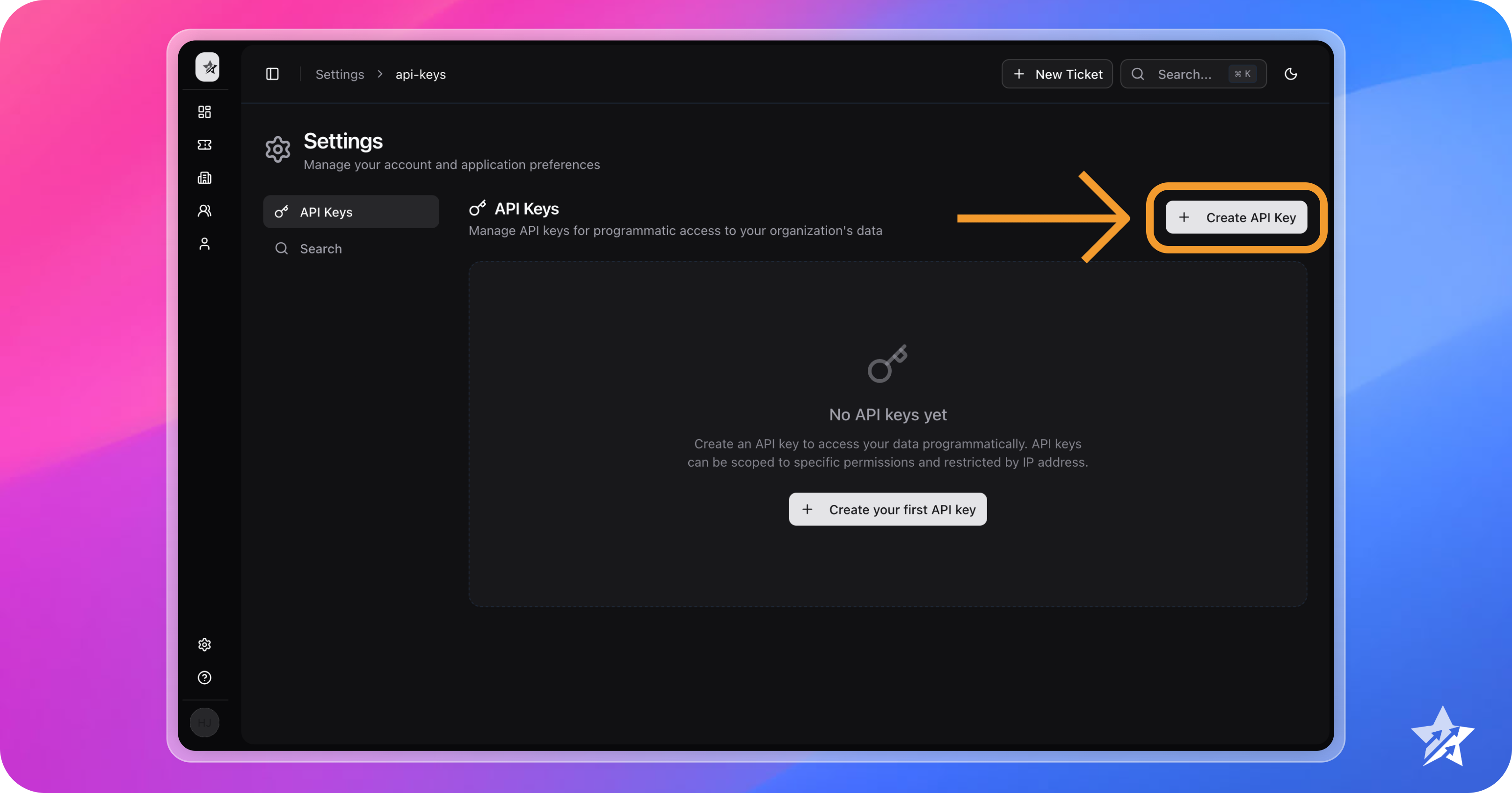Open the Organizations section via building icon

pos(204,177)
